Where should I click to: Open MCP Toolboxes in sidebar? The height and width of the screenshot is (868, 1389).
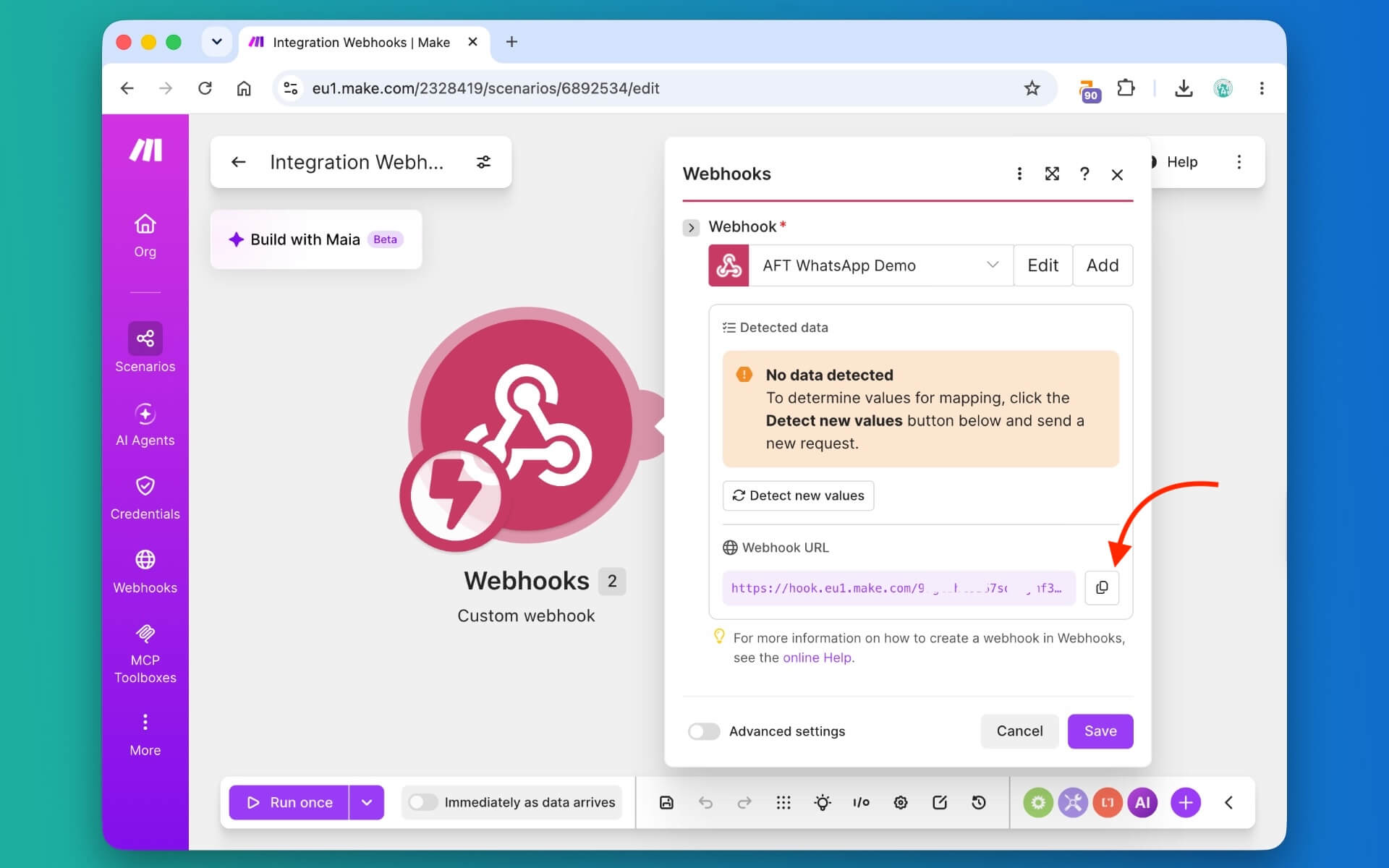click(145, 653)
